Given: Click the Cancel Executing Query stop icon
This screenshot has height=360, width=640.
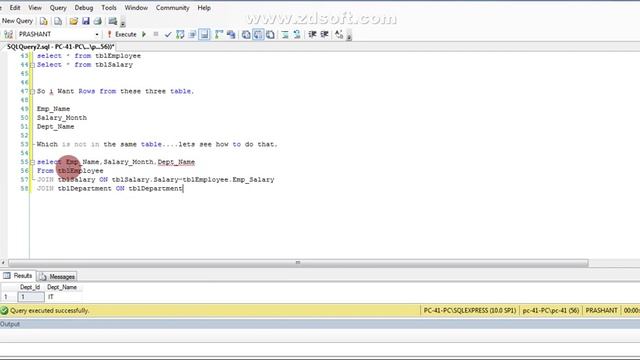Looking at the screenshot, I should pyautogui.click(x=156, y=35).
